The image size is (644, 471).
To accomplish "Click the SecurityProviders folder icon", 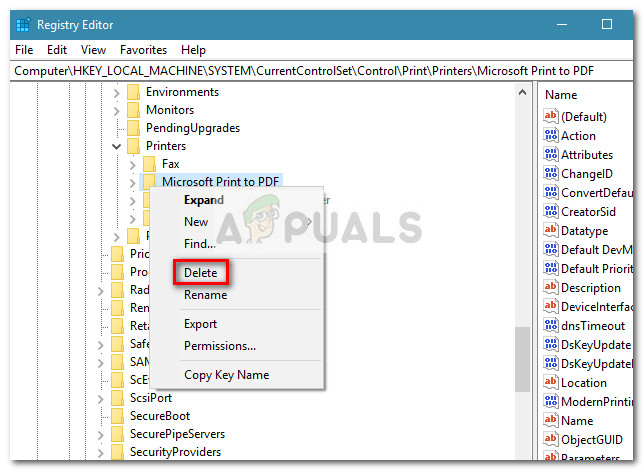I will (117, 452).
